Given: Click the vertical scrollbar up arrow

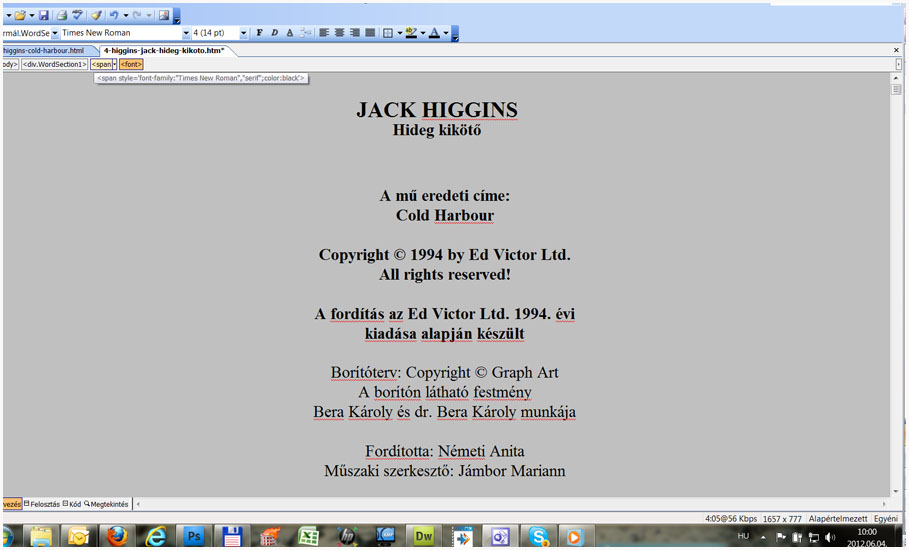Looking at the screenshot, I should 896,78.
